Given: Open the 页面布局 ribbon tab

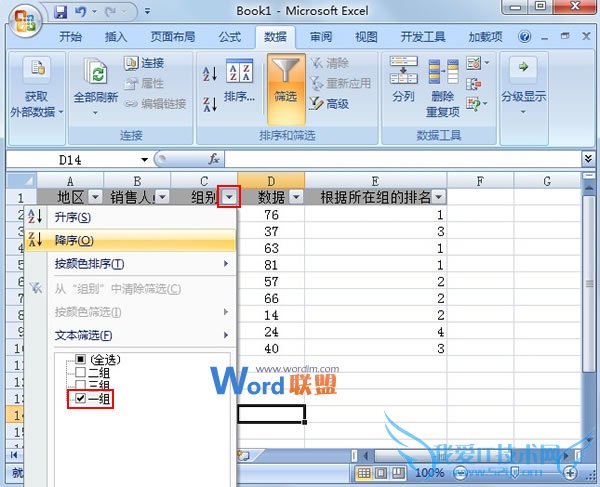Looking at the screenshot, I should pyautogui.click(x=173, y=37).
